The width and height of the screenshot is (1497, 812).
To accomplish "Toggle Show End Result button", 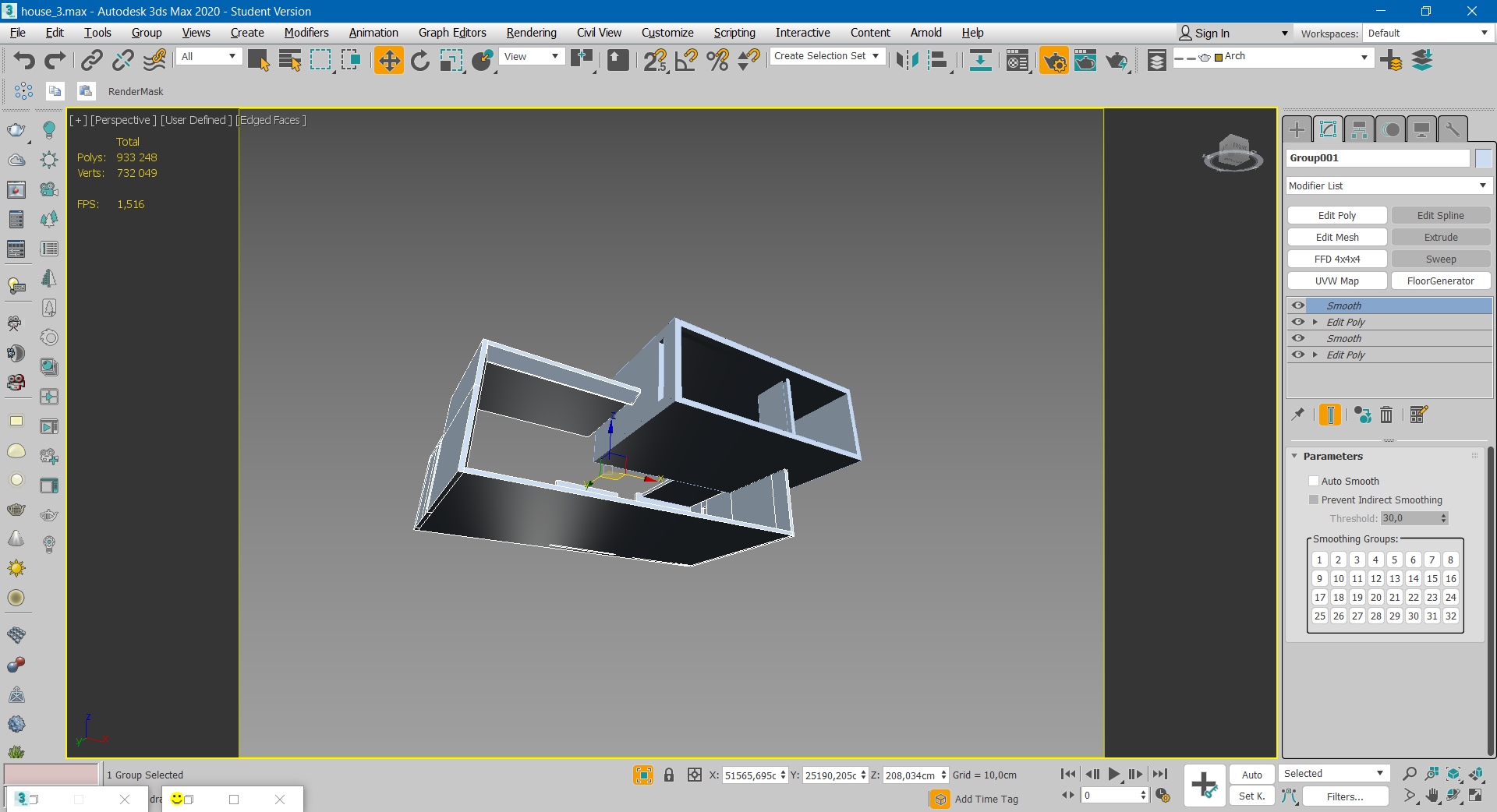I will 1330,415.
